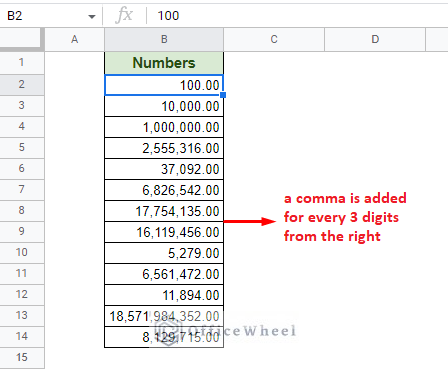Select cell with 1,000,000.00

tap(164, 127)
